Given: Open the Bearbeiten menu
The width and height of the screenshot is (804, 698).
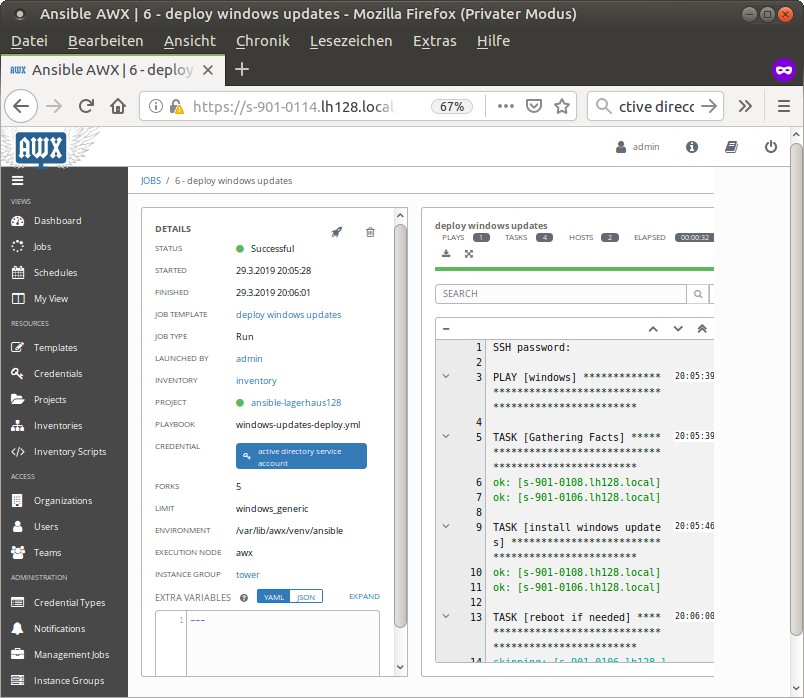Looking at the screenshot, I should coord(106,41).
